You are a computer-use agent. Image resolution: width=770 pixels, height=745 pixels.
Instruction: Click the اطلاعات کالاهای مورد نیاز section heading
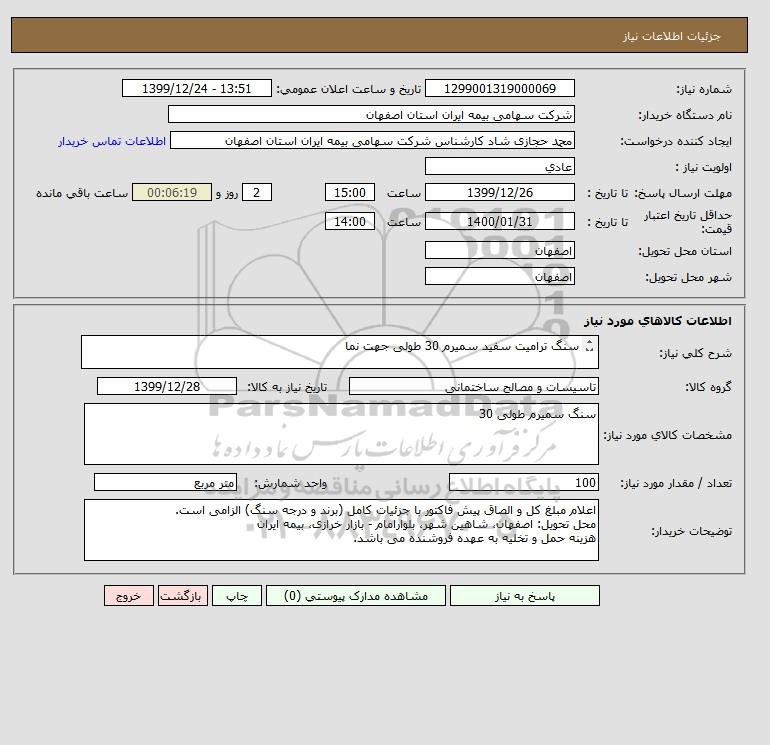[658, 321]
